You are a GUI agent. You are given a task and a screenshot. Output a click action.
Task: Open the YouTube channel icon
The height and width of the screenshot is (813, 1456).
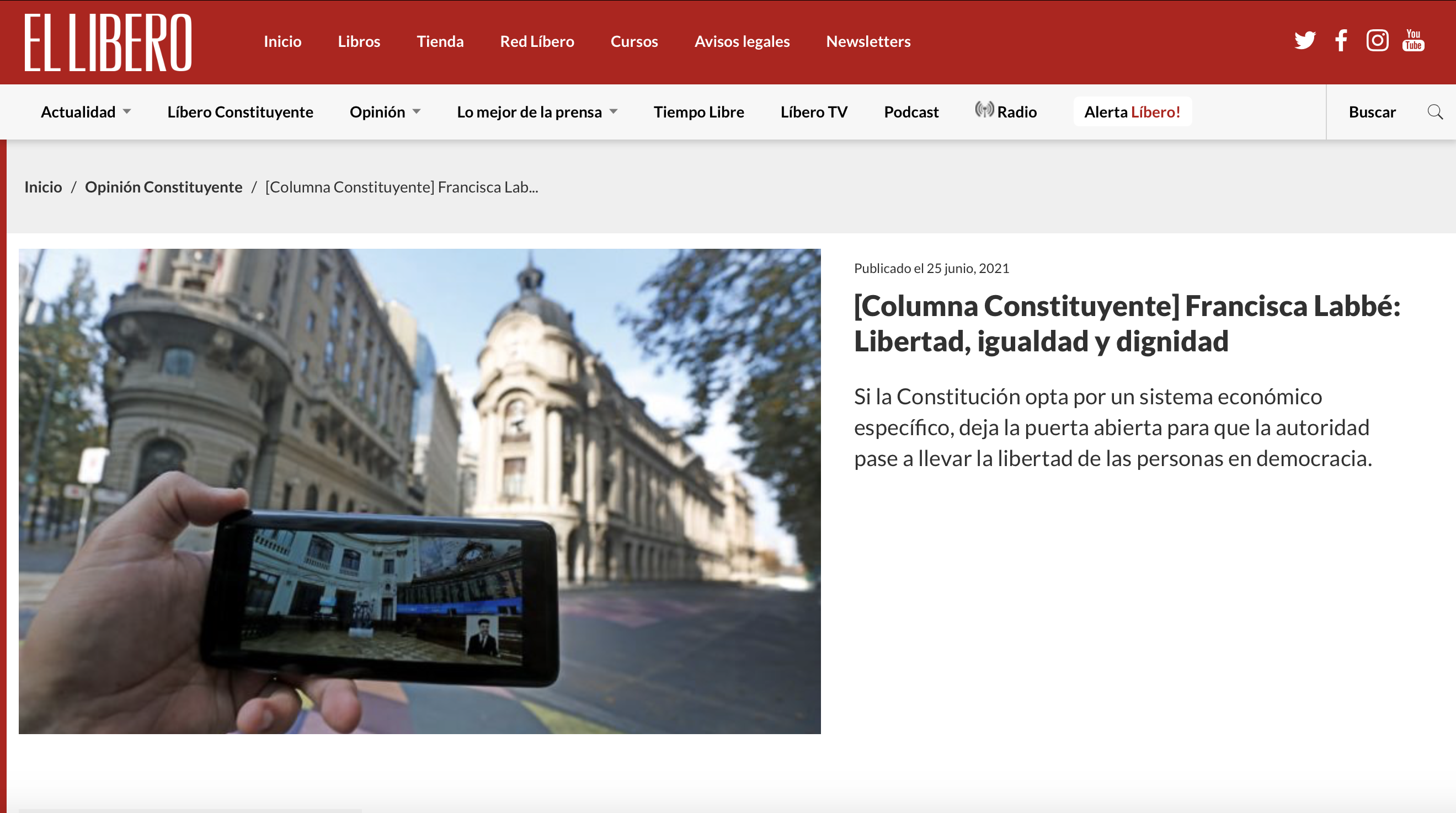1413,41
